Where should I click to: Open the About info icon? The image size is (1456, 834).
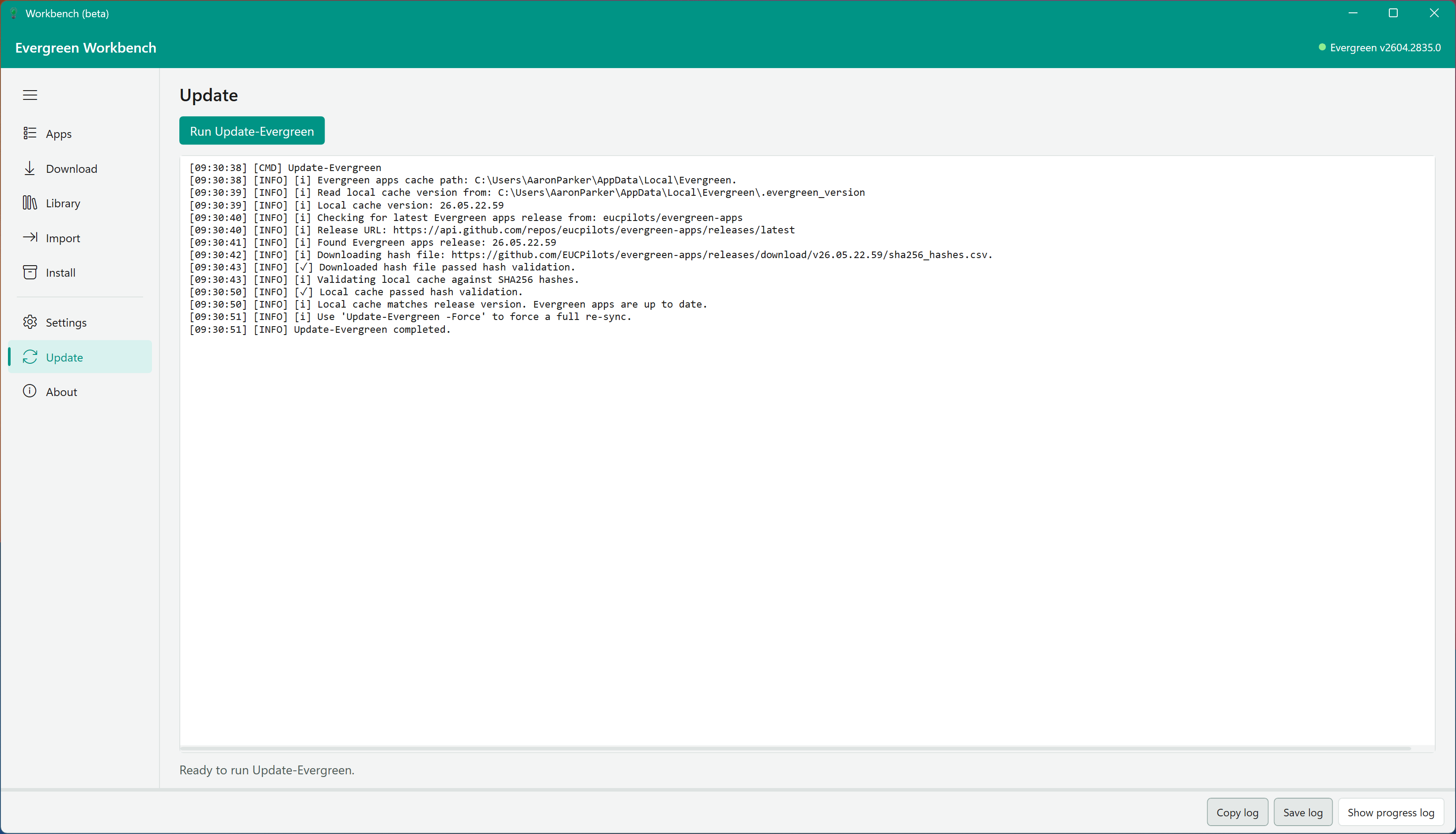pyautogui.click(x=30, y=391)
